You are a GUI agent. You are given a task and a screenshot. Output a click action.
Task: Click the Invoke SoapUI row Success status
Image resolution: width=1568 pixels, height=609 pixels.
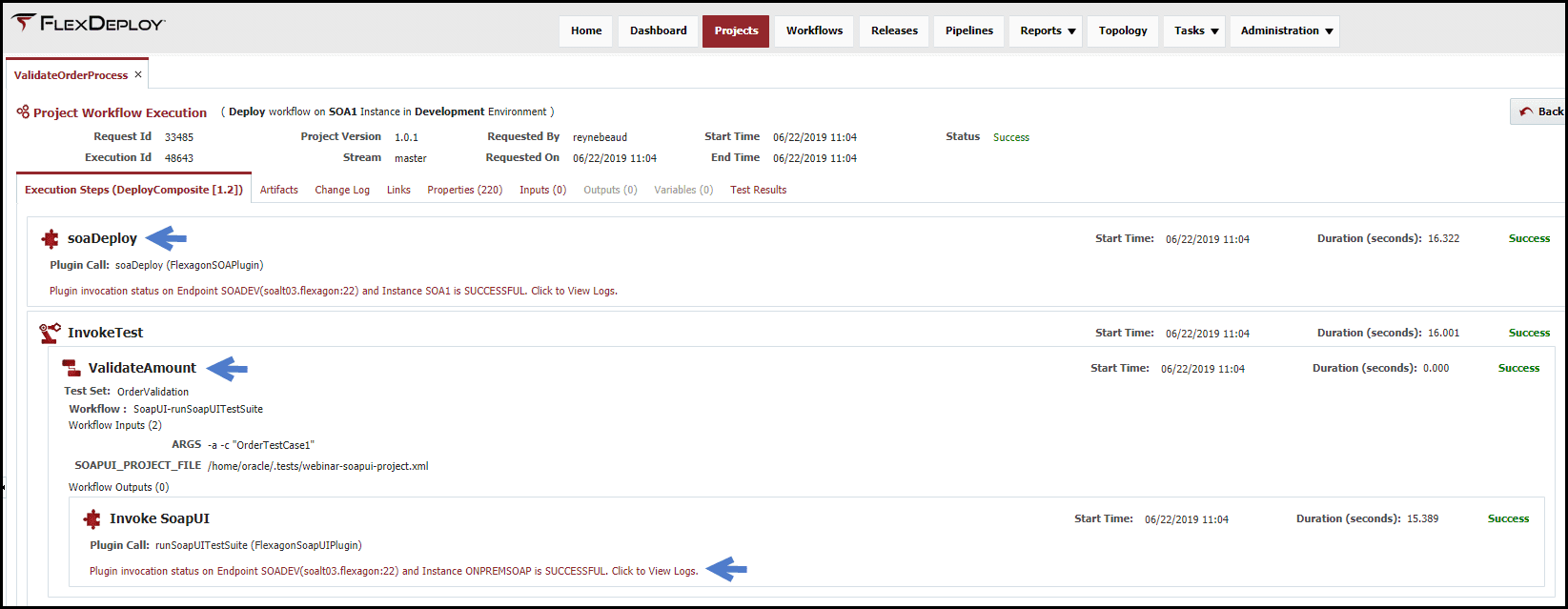(1508, 518)
